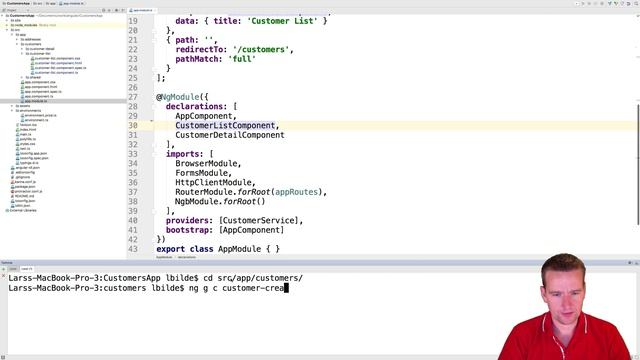
Task: Select customer-list.component.html file
Action: click(x=56, y=63)
